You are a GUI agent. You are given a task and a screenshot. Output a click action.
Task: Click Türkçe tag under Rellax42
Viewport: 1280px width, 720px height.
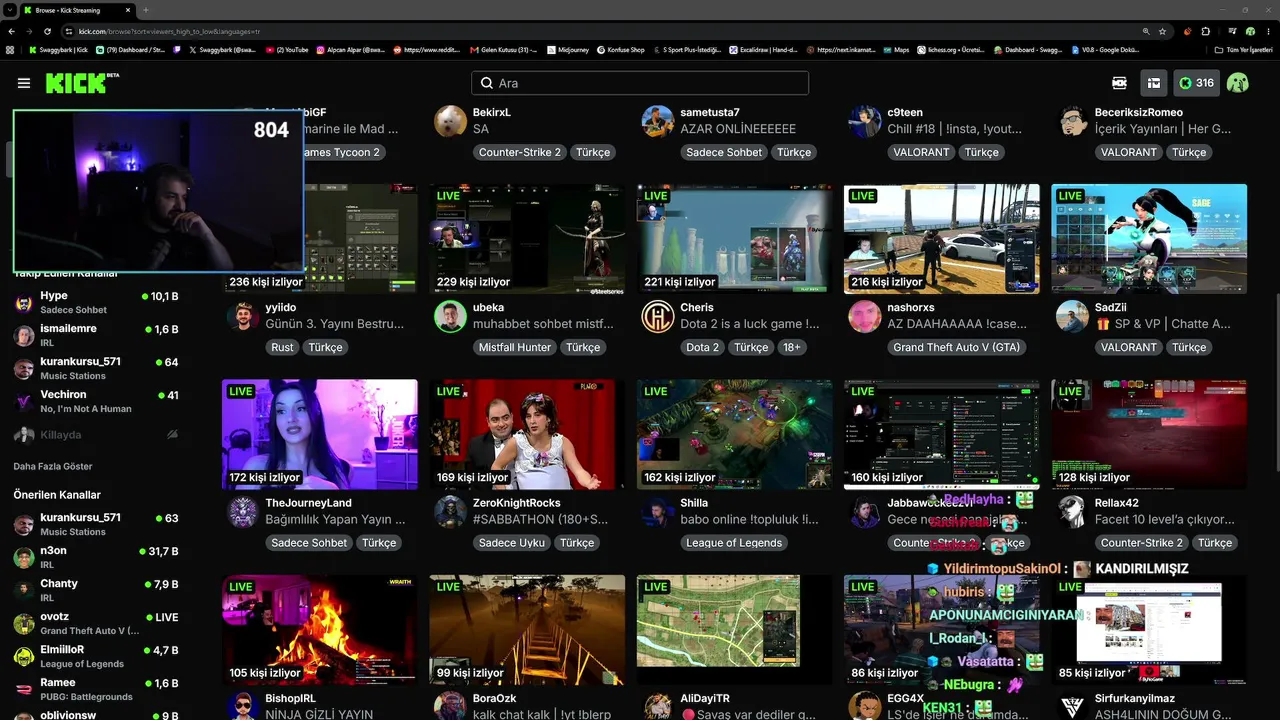tap(1215, 543)
